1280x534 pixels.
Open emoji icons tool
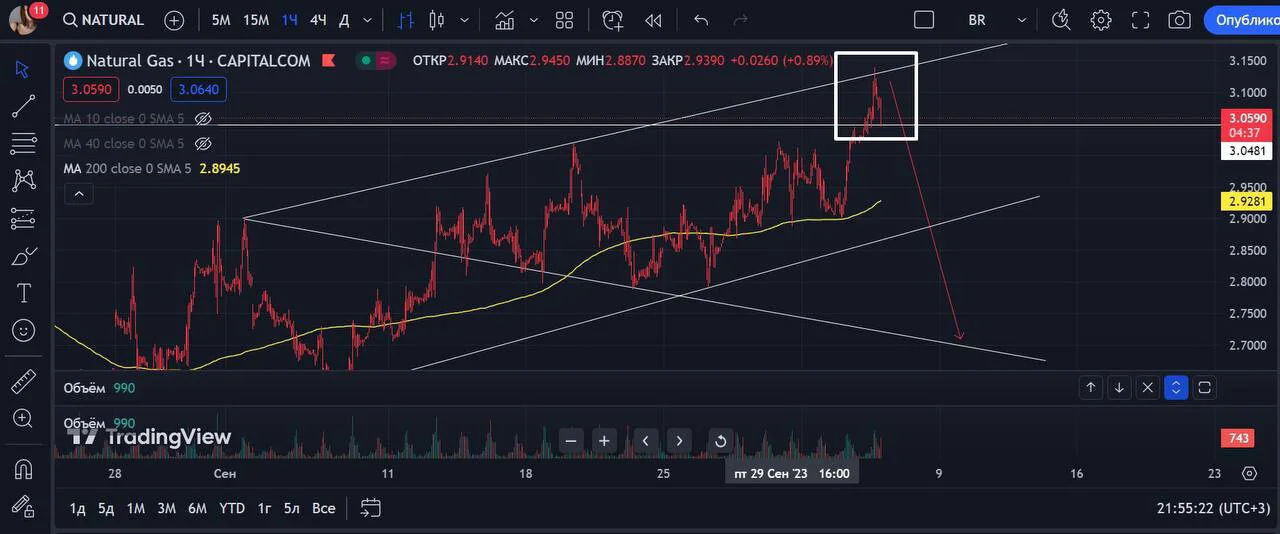tap(23, 330)
